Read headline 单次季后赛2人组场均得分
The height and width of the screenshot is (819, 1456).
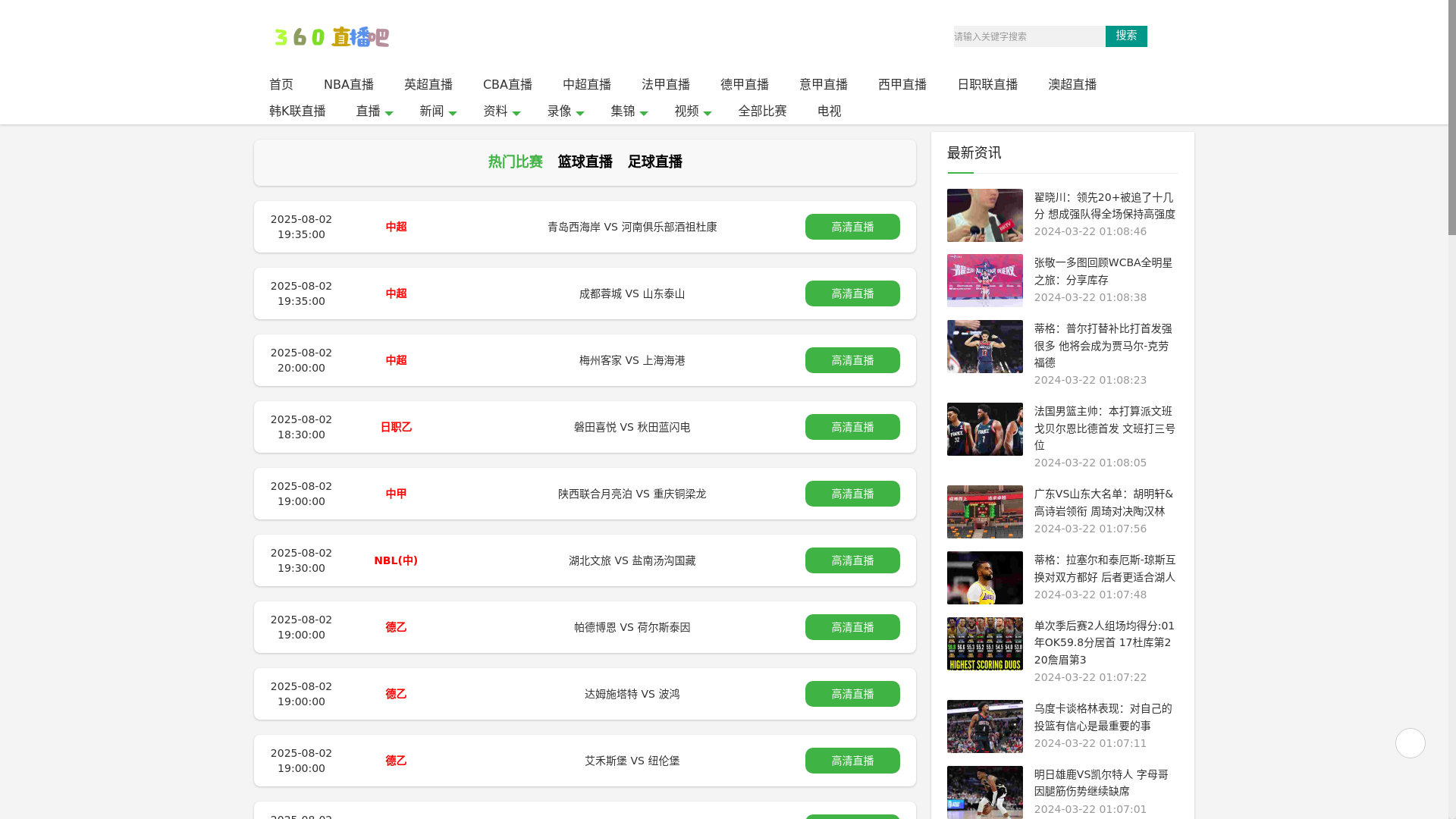[x=1104, y=642]
